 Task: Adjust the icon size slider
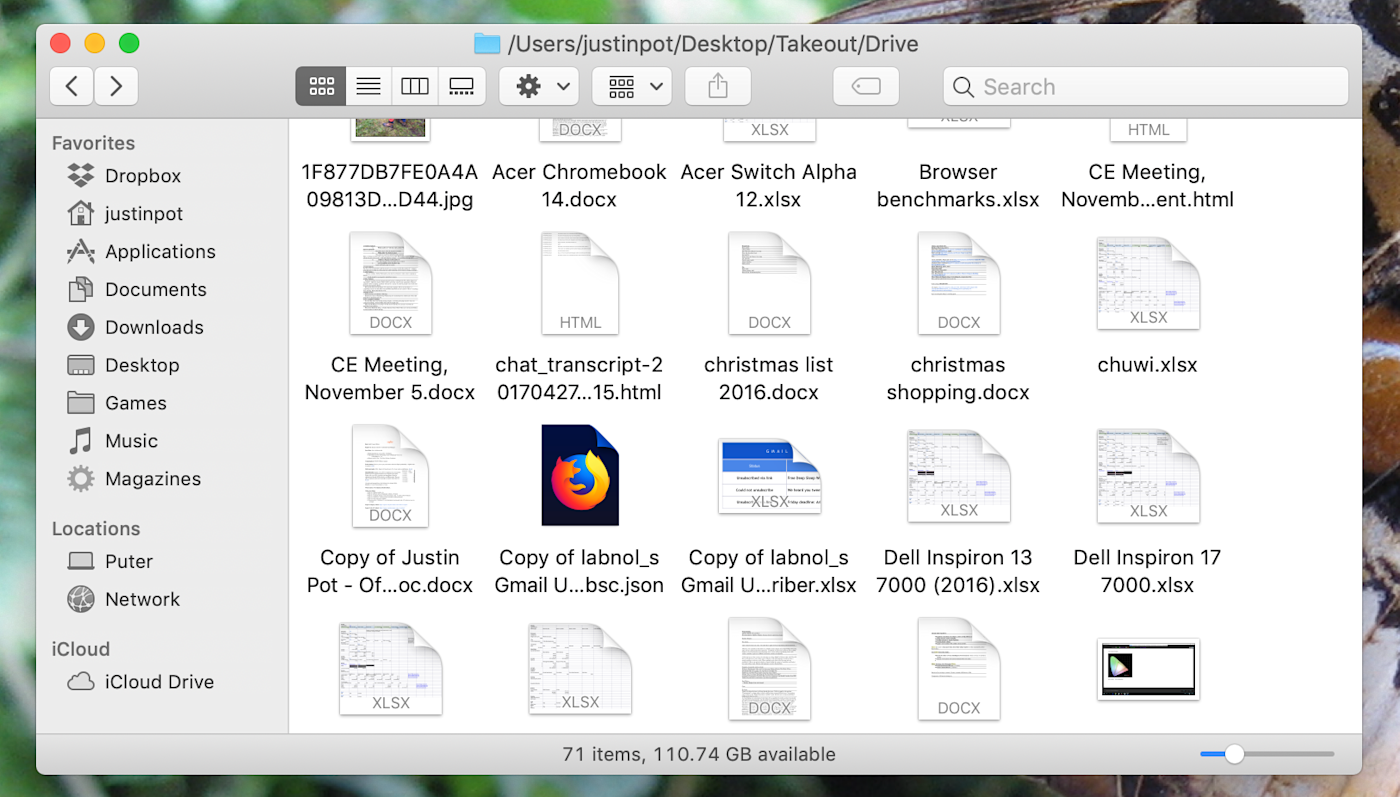pos(1234,754)
